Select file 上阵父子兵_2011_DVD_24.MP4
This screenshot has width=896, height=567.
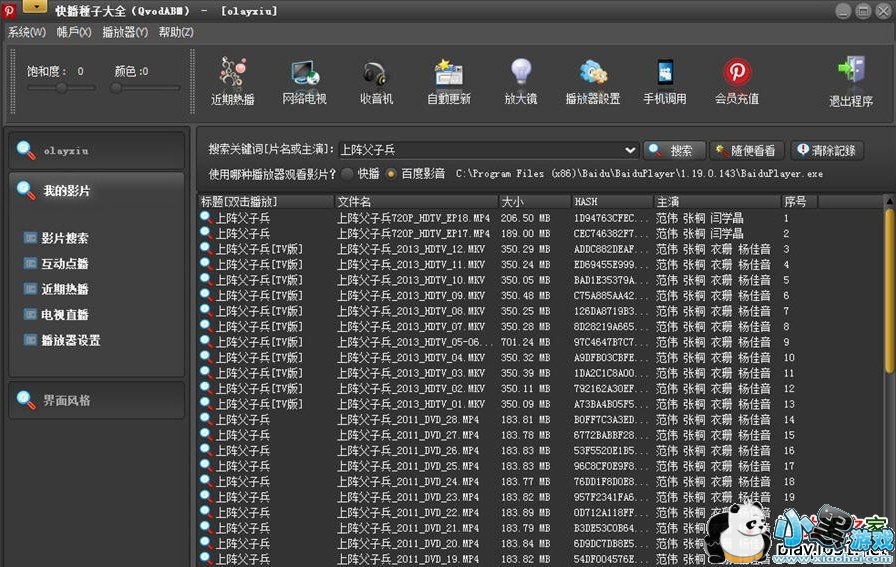tap(408, 482)
